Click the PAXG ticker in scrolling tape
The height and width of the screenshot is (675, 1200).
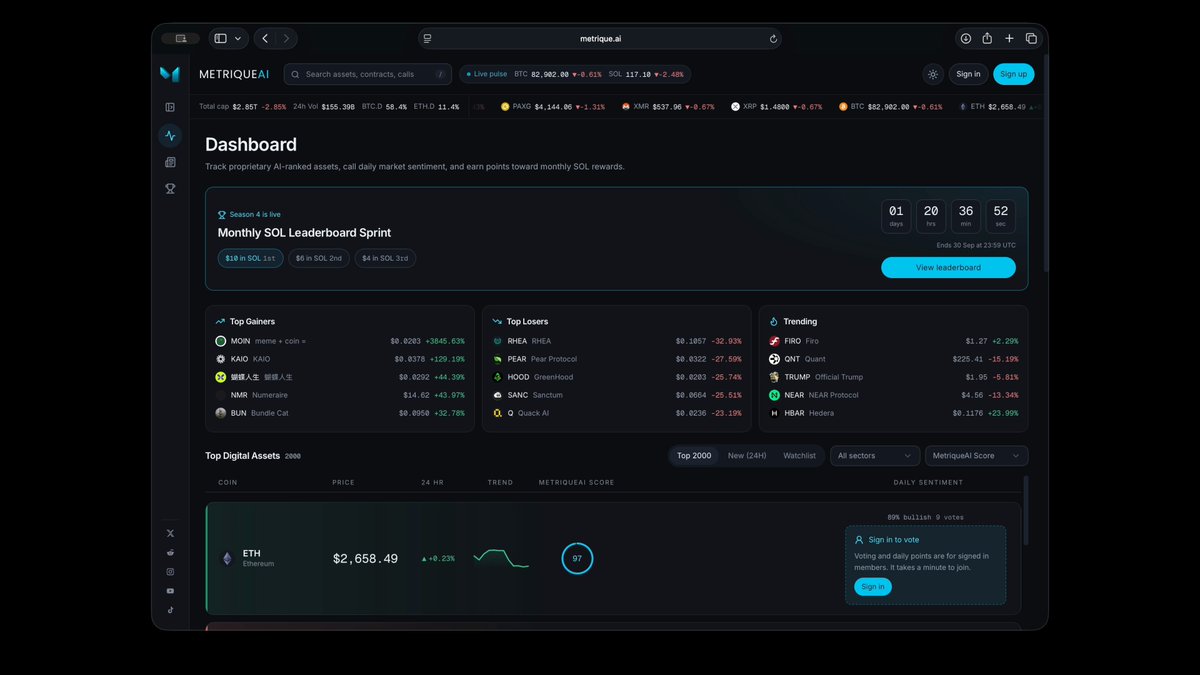click(553, 106)
